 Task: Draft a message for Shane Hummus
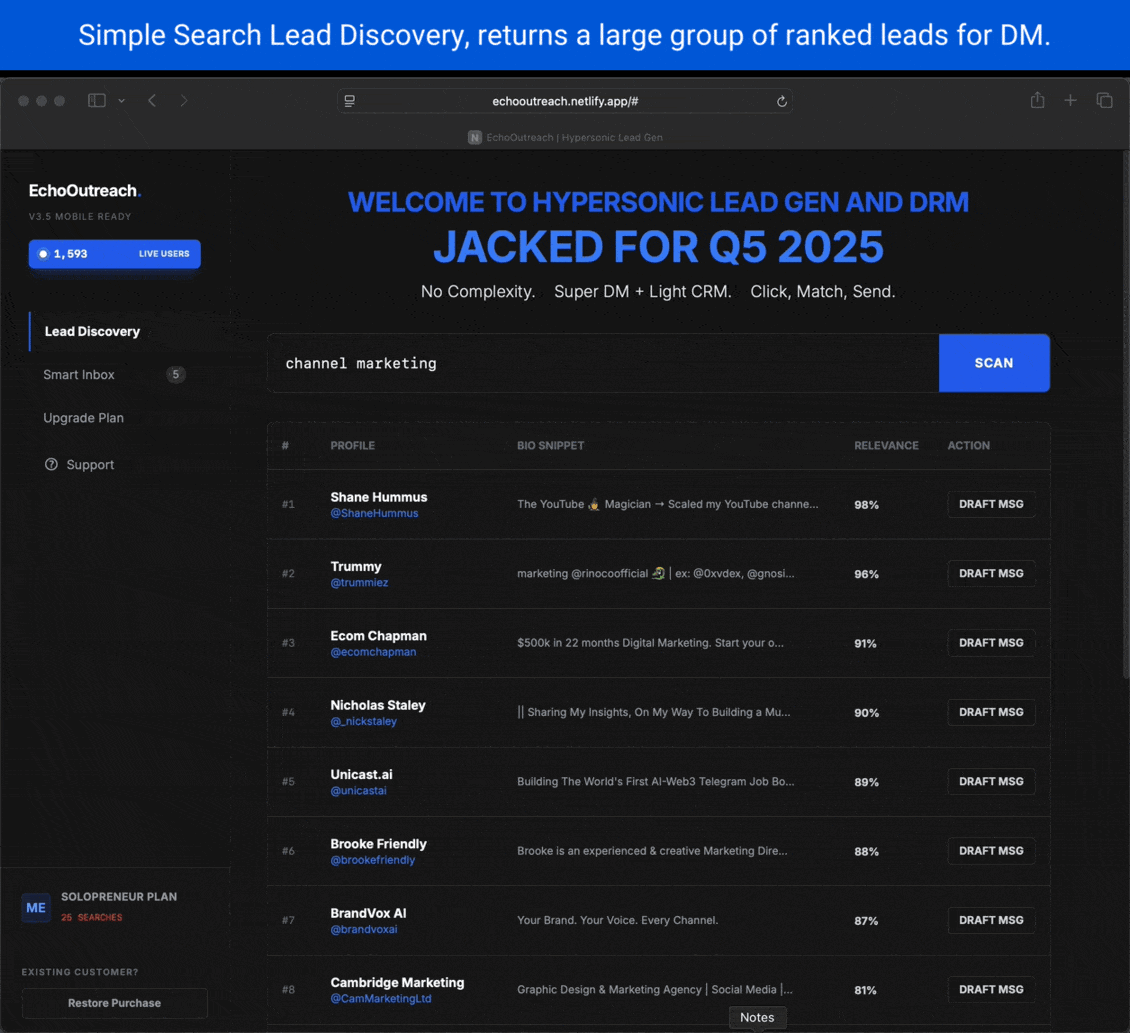(x=991, y=505)
